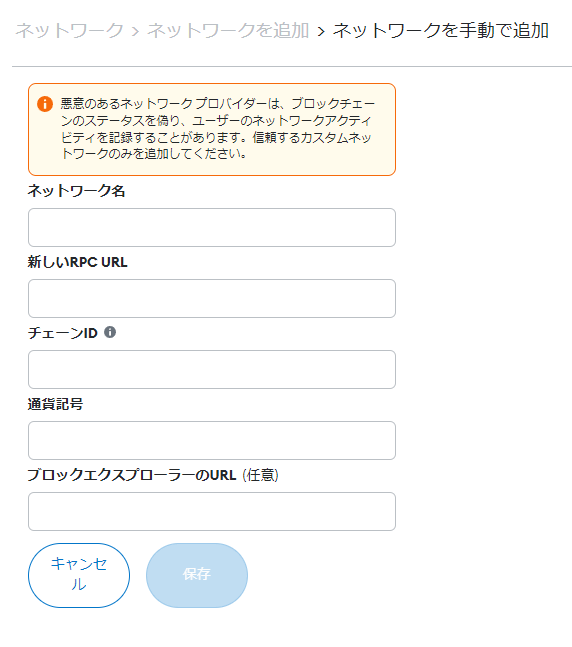Image resolution: width=572 pixels, height=647 pixels.
Task: Go back to ネットワーク breadcrumb
Action: tap(69, 31)
